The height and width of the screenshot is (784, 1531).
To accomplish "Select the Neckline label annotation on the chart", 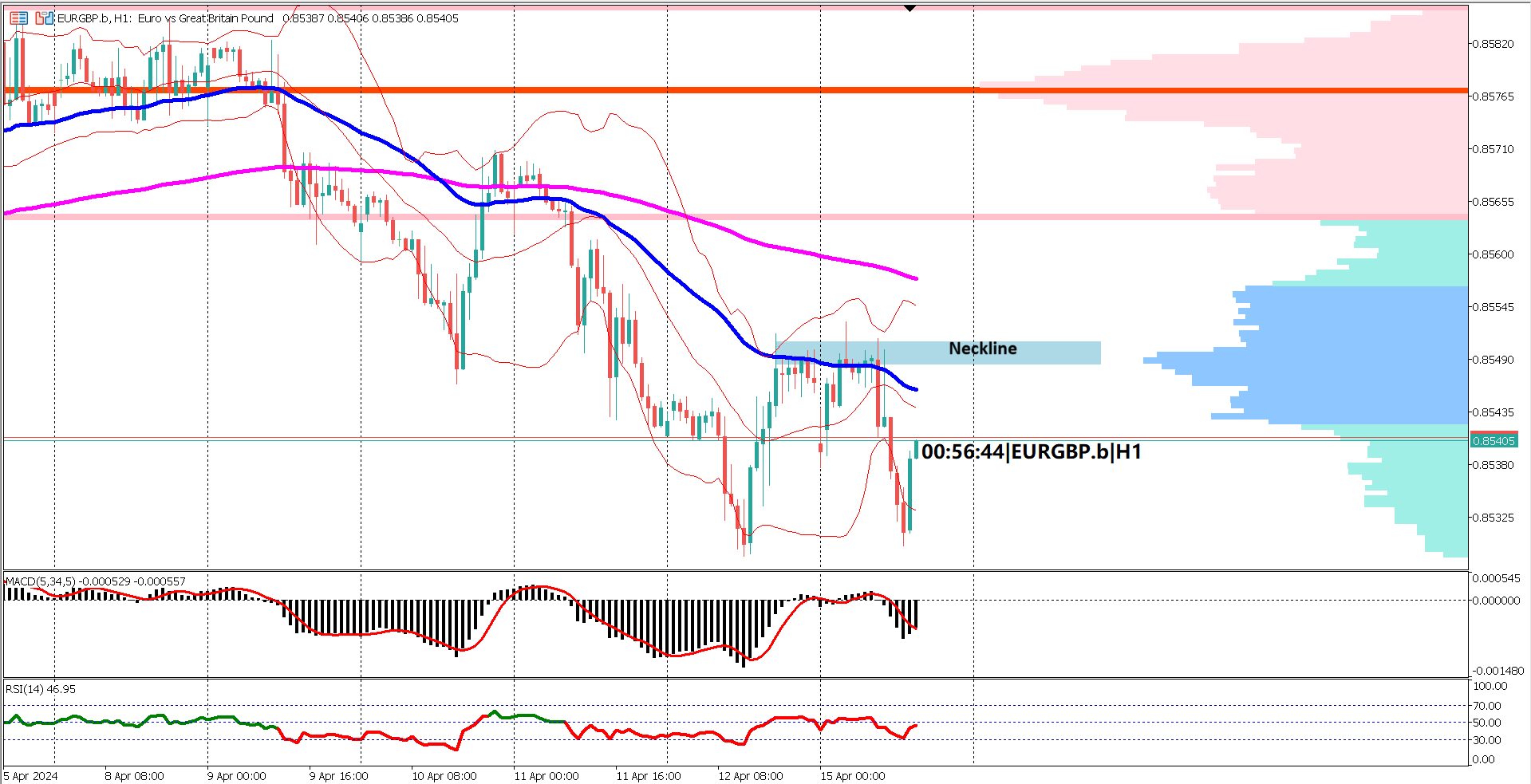I will click(x=982, y=348).
